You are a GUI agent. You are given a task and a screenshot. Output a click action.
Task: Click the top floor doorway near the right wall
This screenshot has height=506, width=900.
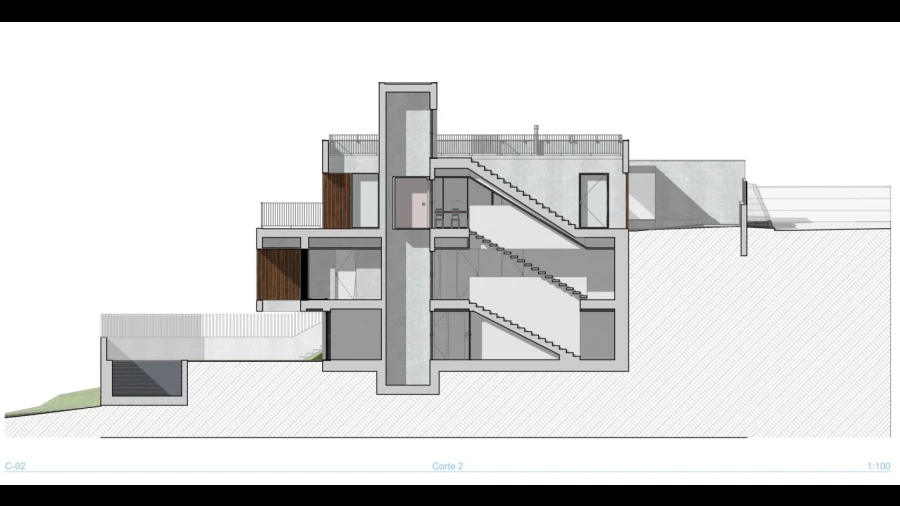click(x=594, y=199)
